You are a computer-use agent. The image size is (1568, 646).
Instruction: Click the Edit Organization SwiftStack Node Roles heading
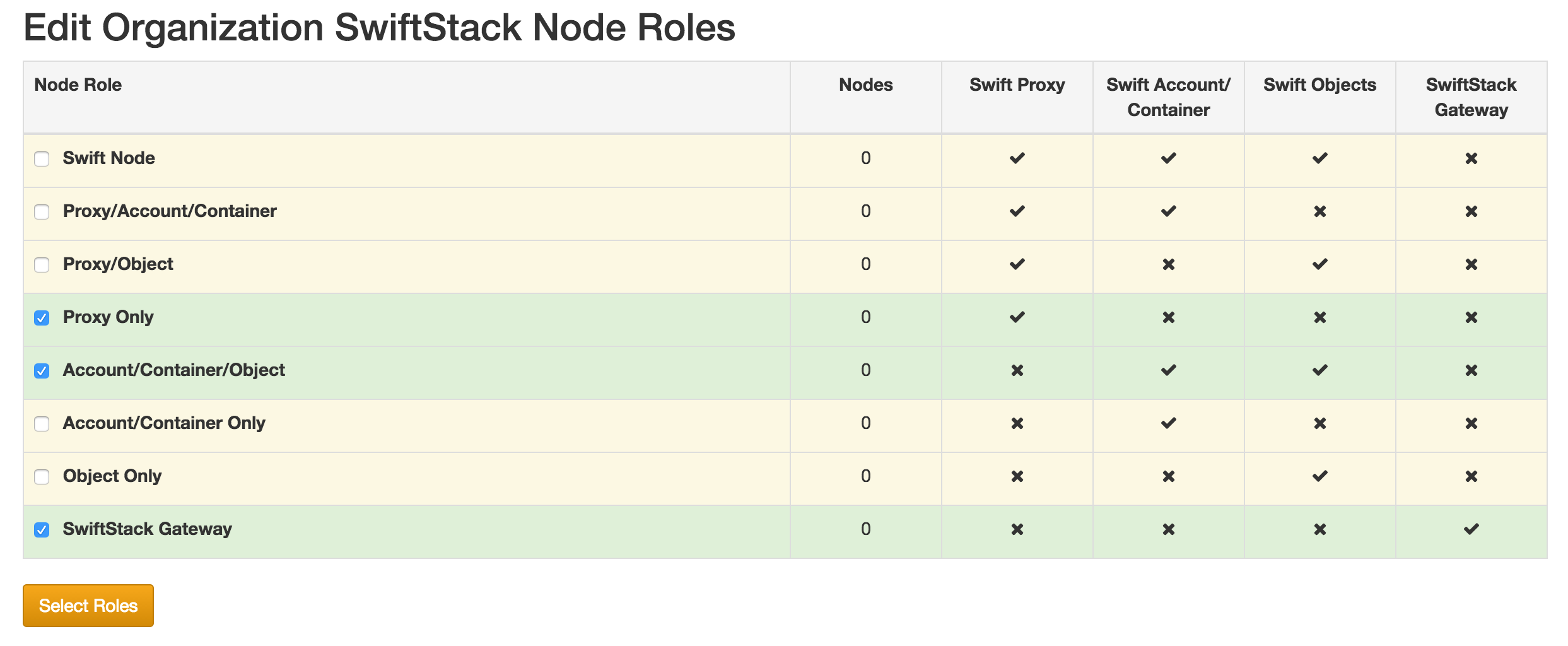coord(379,28)
